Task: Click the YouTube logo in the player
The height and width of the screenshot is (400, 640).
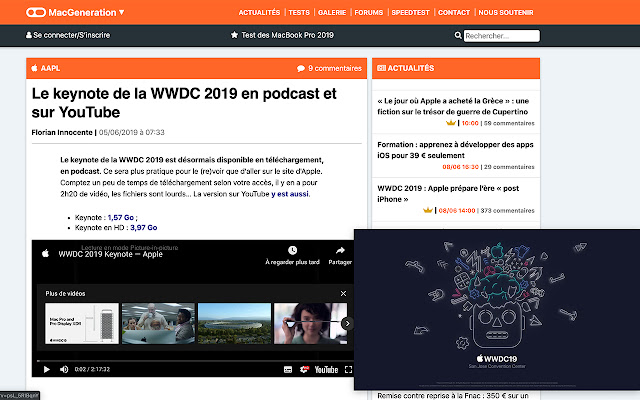Action: pyautogui.click(x=326, y=370)
